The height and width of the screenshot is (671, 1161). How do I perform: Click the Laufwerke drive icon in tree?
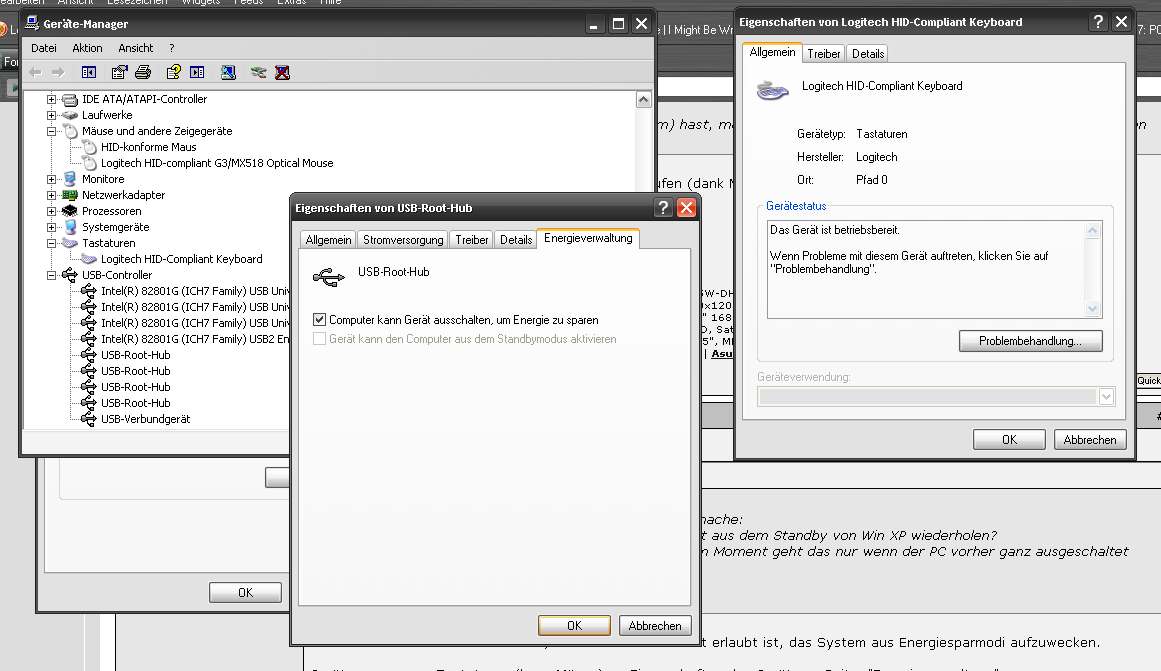[70, 115]
